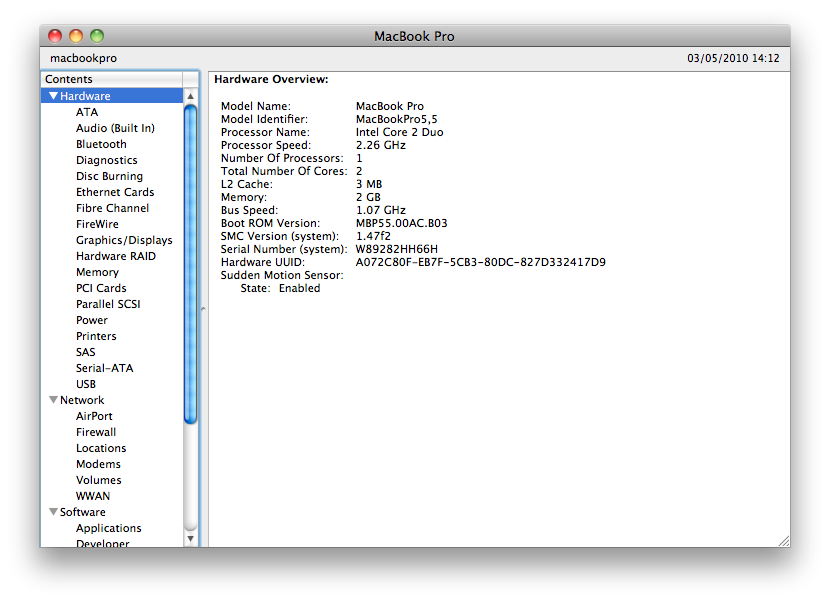Select Ethernet Cards entry

[x=115, y=192]
